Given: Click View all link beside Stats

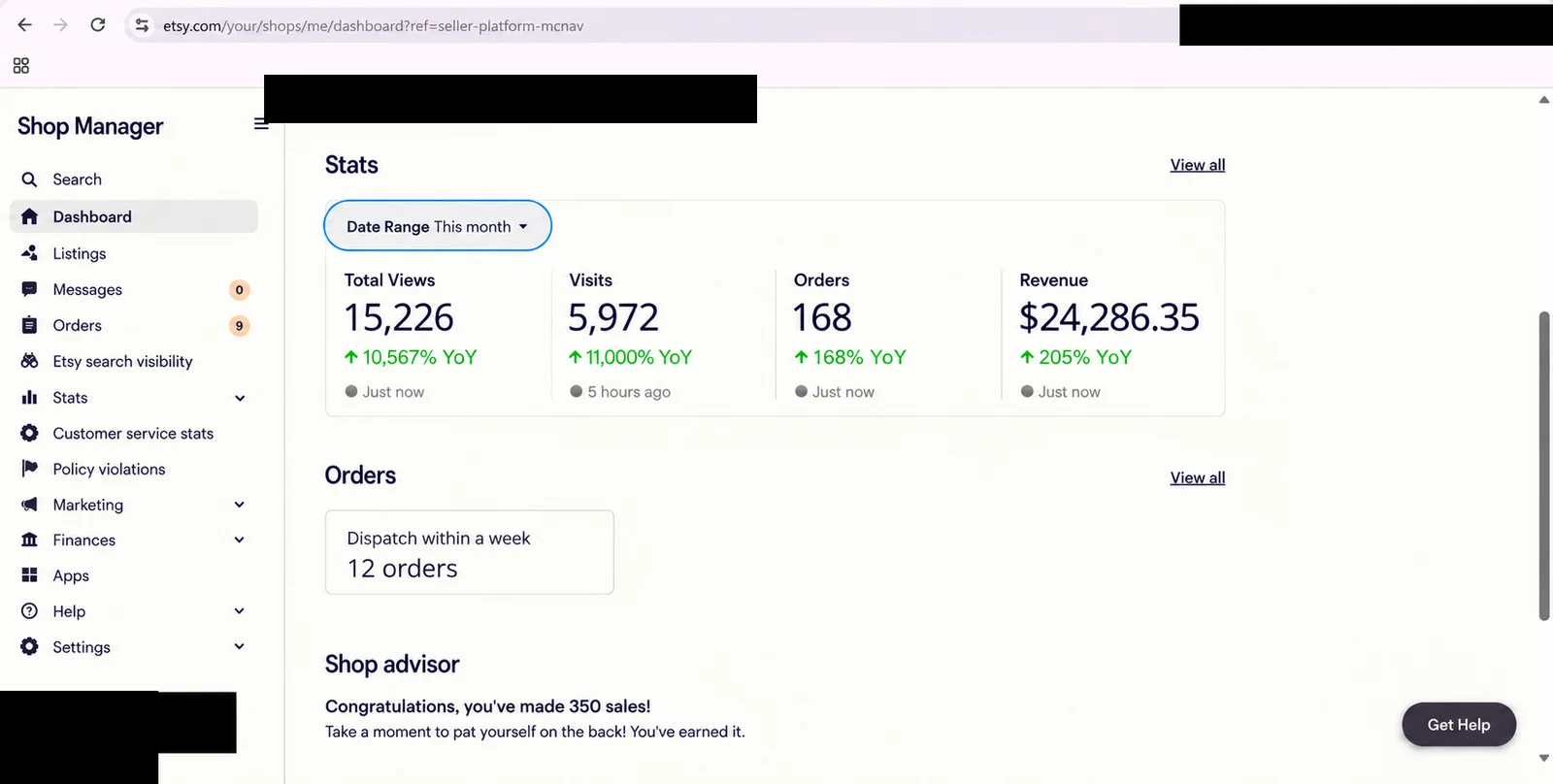Looking at the screenshot, I should [1198, 165].
